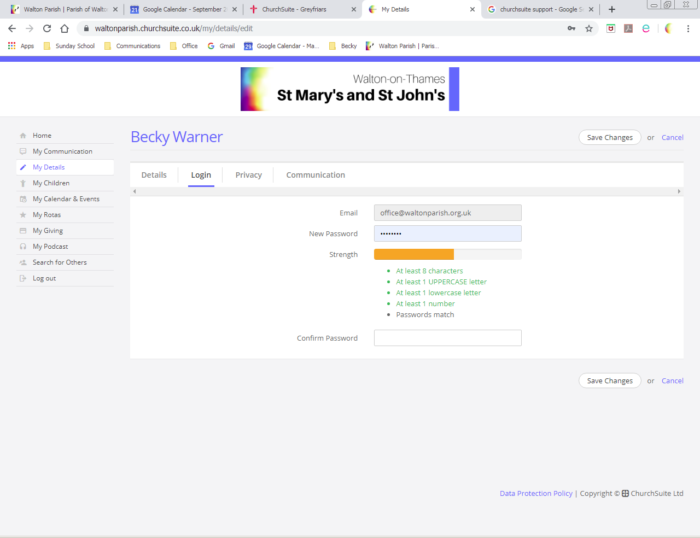Click the Log out icon in sidebar
The height and width of the screenshot is (538, 700).
point(23,278)
